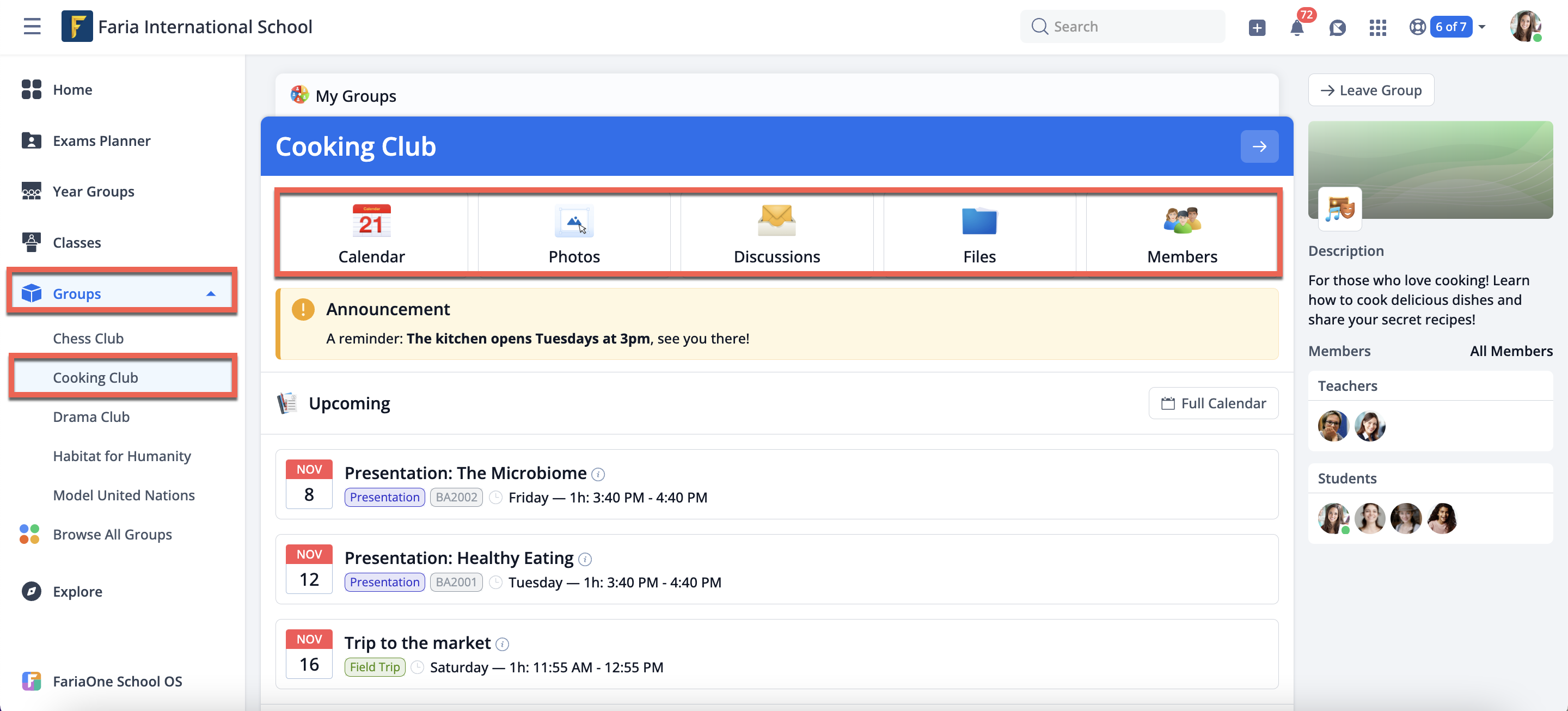Click third student avatar
This screenshot has height=711, width=1568.
(x=1405, y=519)
